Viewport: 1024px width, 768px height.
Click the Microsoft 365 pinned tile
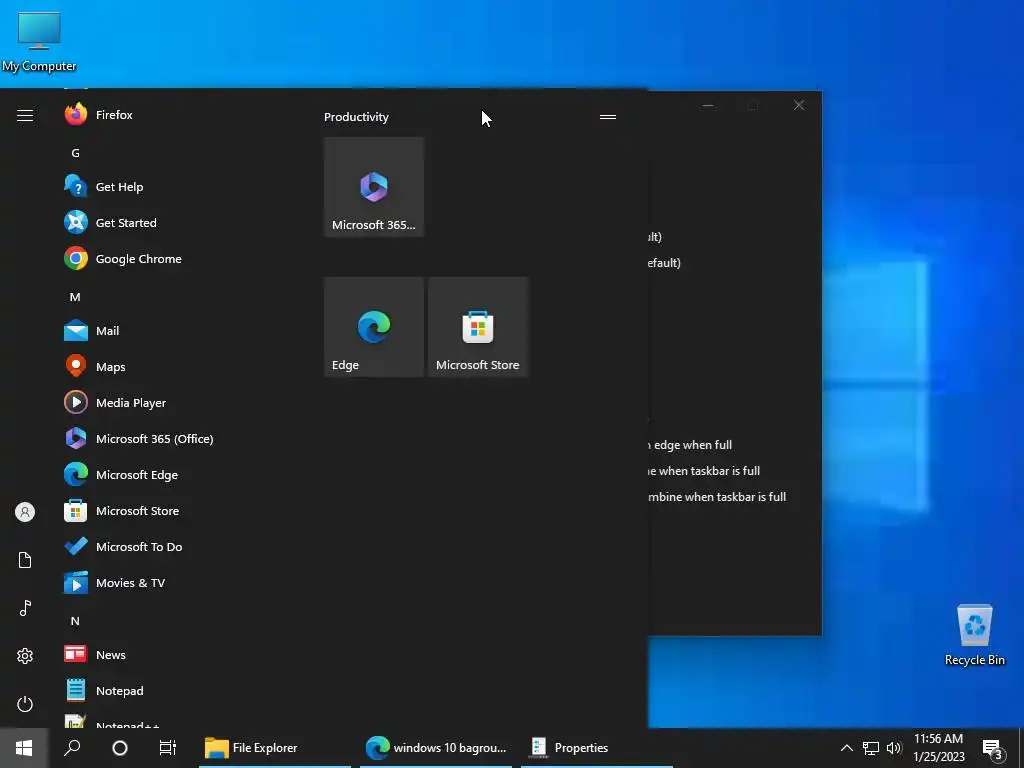point(374,187)
